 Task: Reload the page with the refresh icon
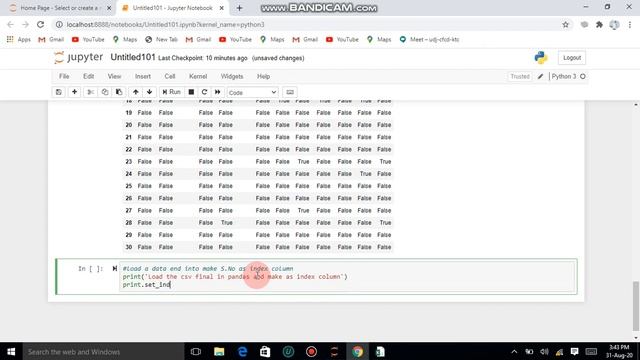[x=40, y=24]
